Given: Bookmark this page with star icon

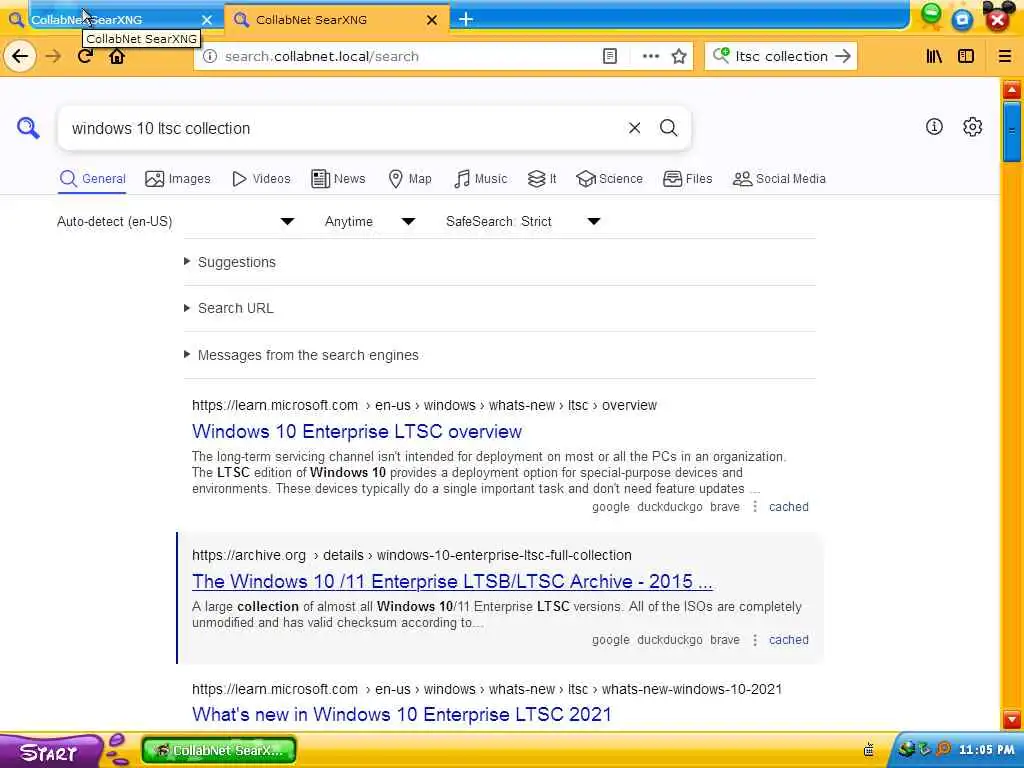Looking at the screenshot, I should tap(679, 56).
